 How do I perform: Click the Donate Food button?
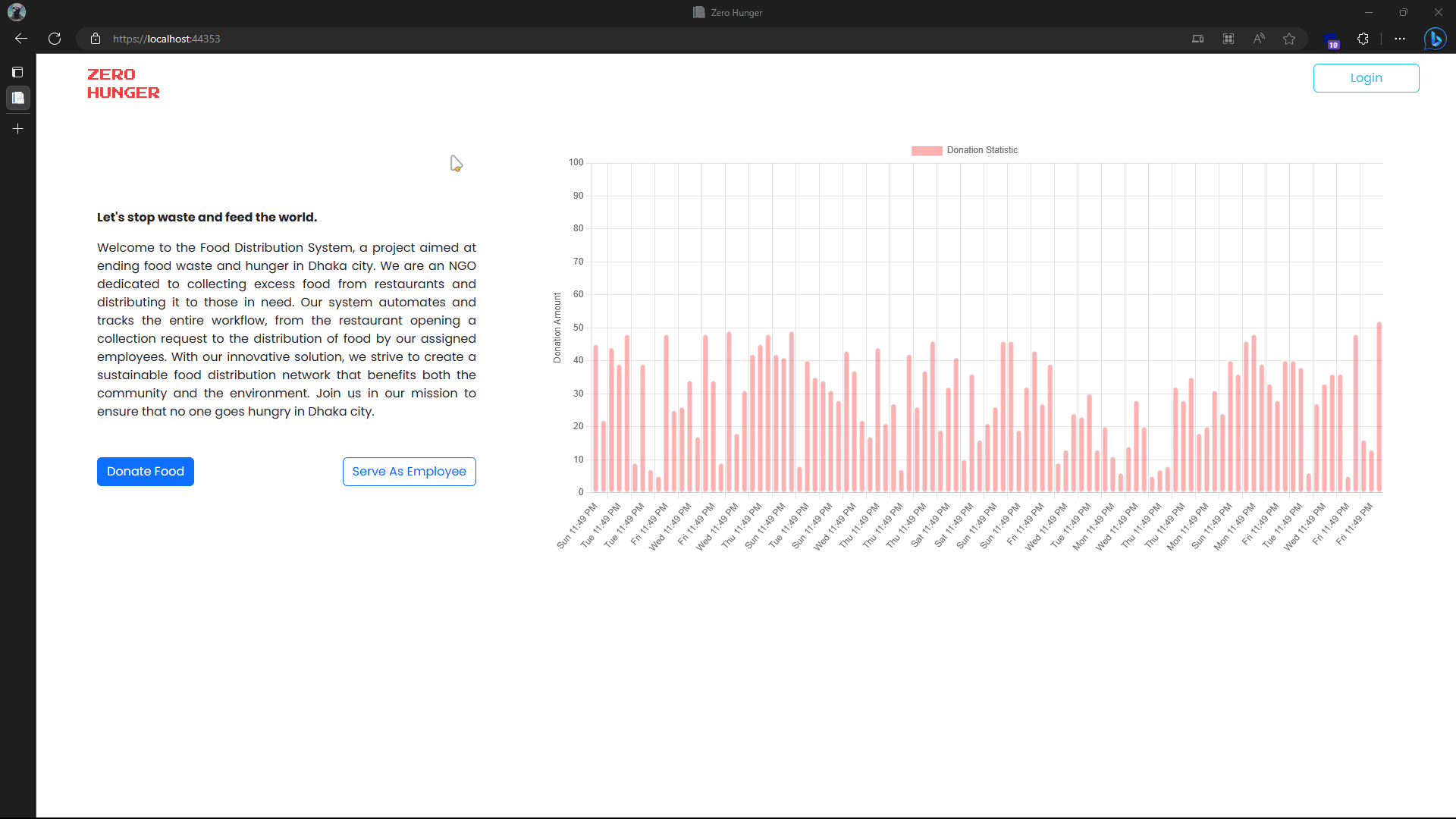(146, 472)
